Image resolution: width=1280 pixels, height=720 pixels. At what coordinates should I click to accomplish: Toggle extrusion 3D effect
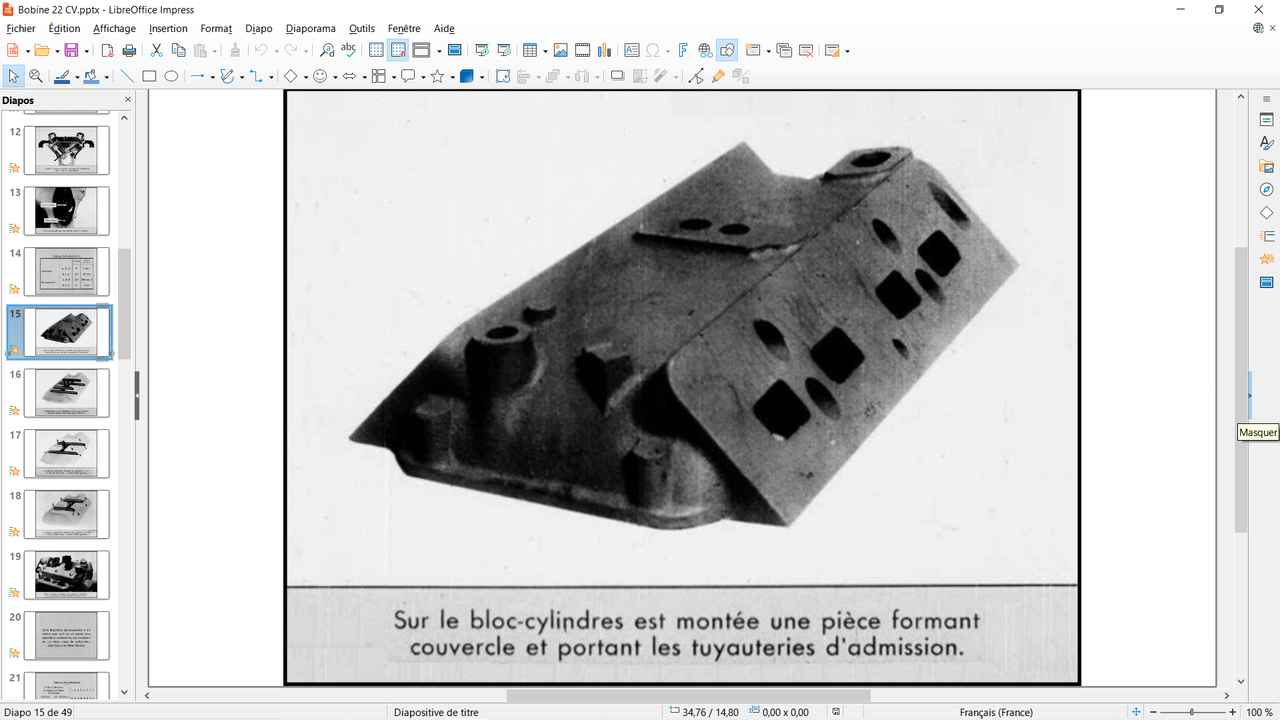click(740, 76)
